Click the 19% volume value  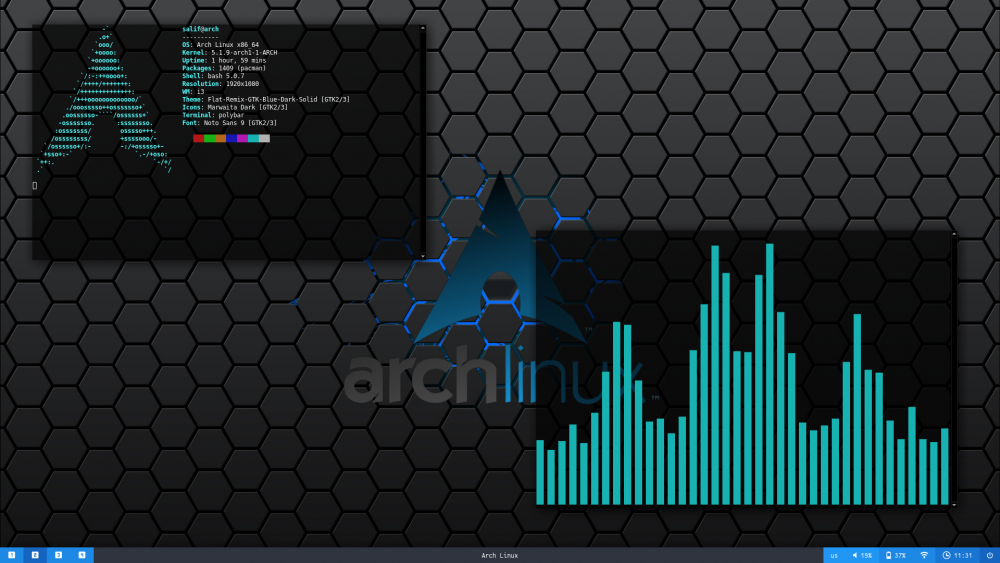coord(866,555)
